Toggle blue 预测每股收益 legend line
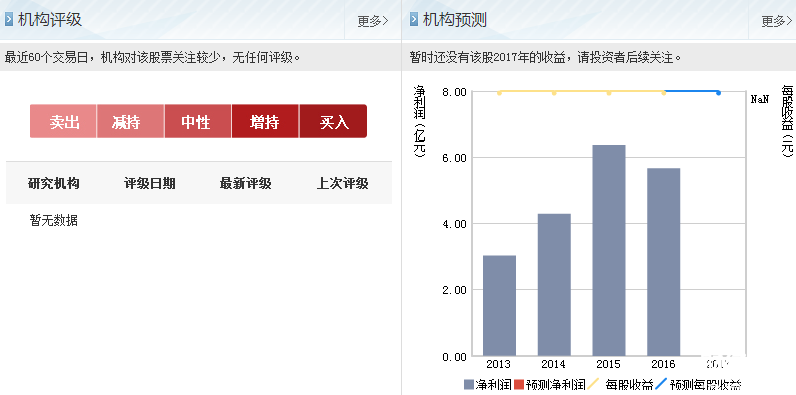This screenshot has height=395, width=796. tap(661, 384)
